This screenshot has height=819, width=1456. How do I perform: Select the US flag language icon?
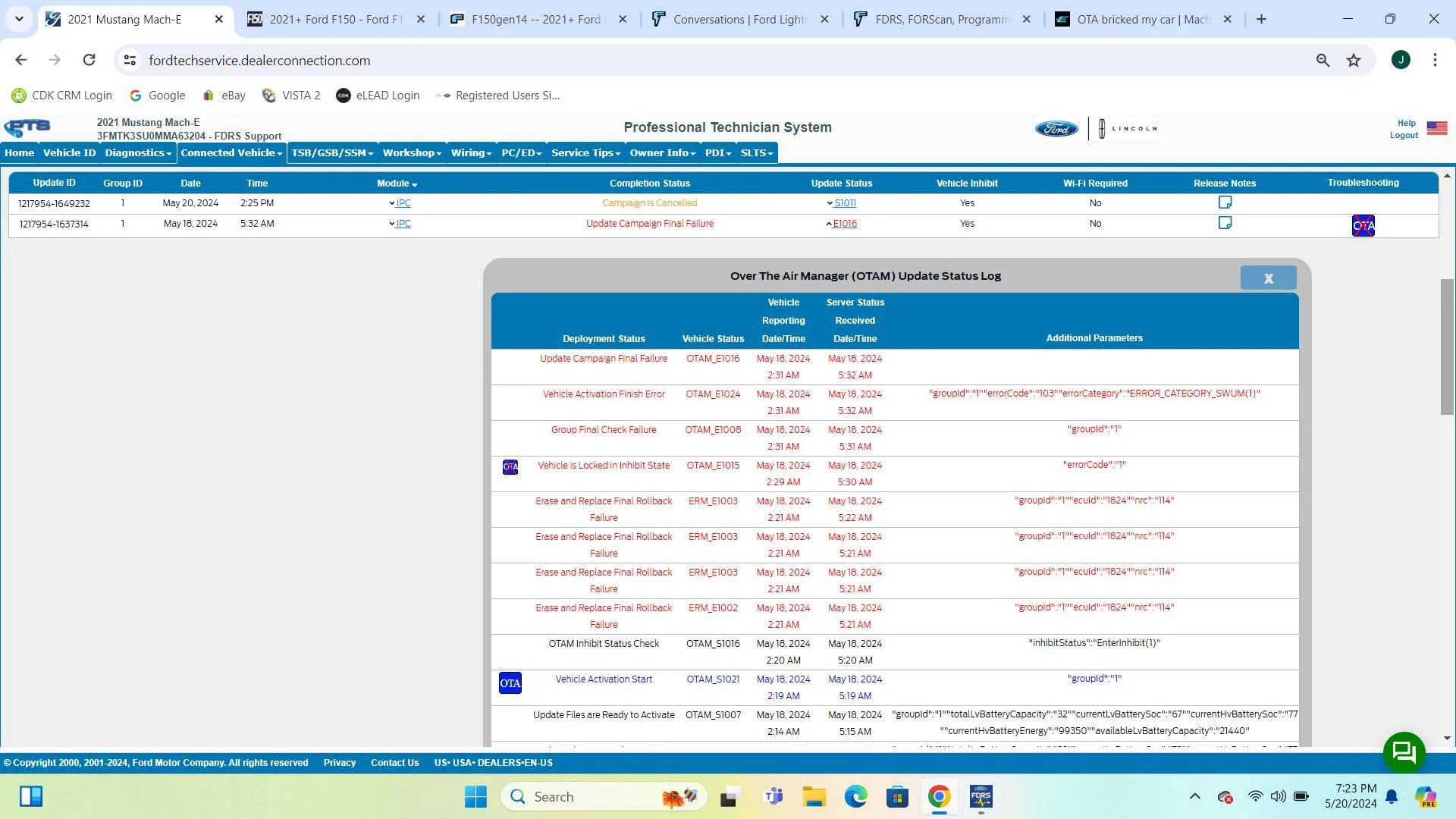(x=1437, y=128)
